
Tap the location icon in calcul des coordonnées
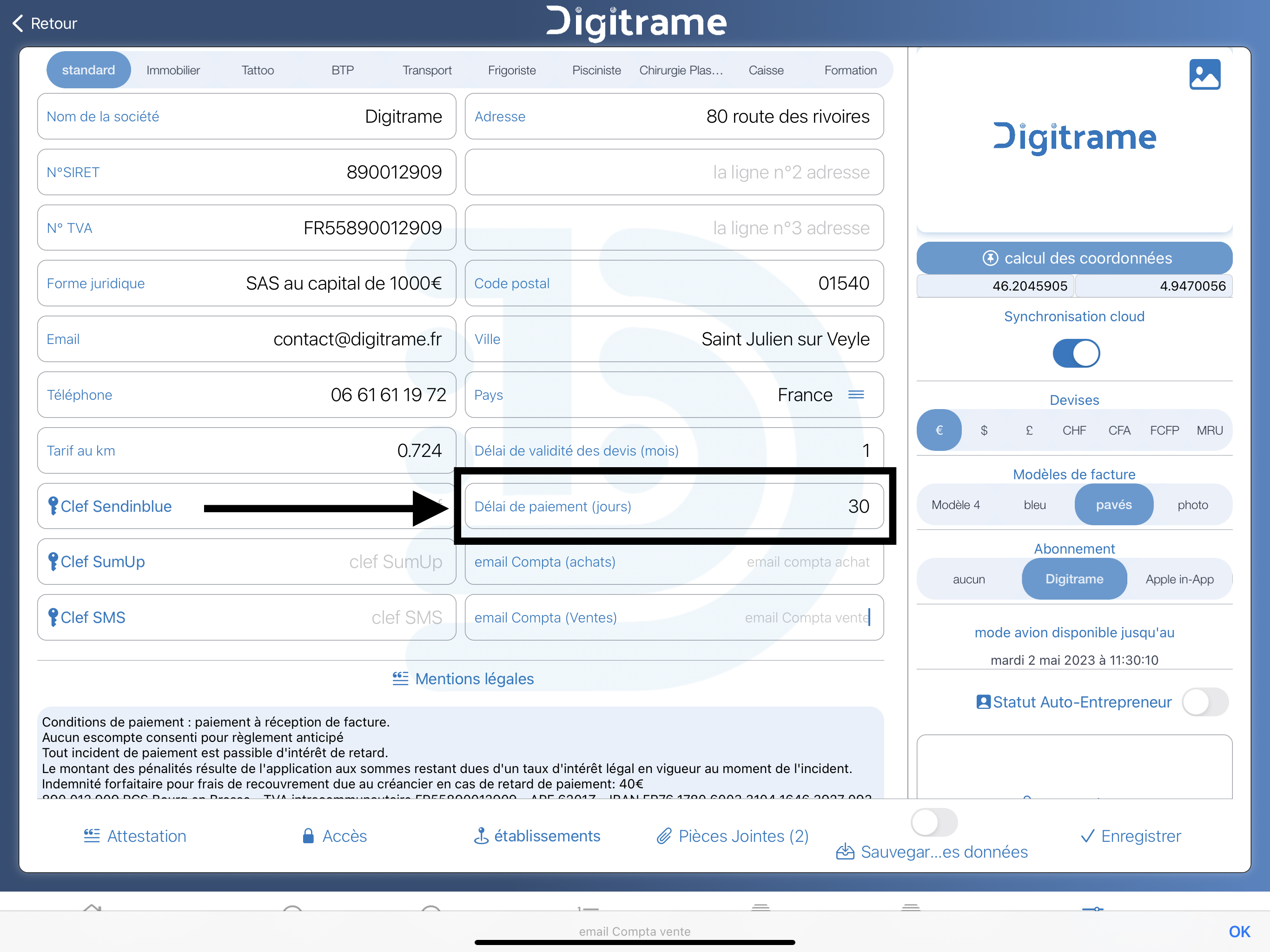click(x=991, y=258)
